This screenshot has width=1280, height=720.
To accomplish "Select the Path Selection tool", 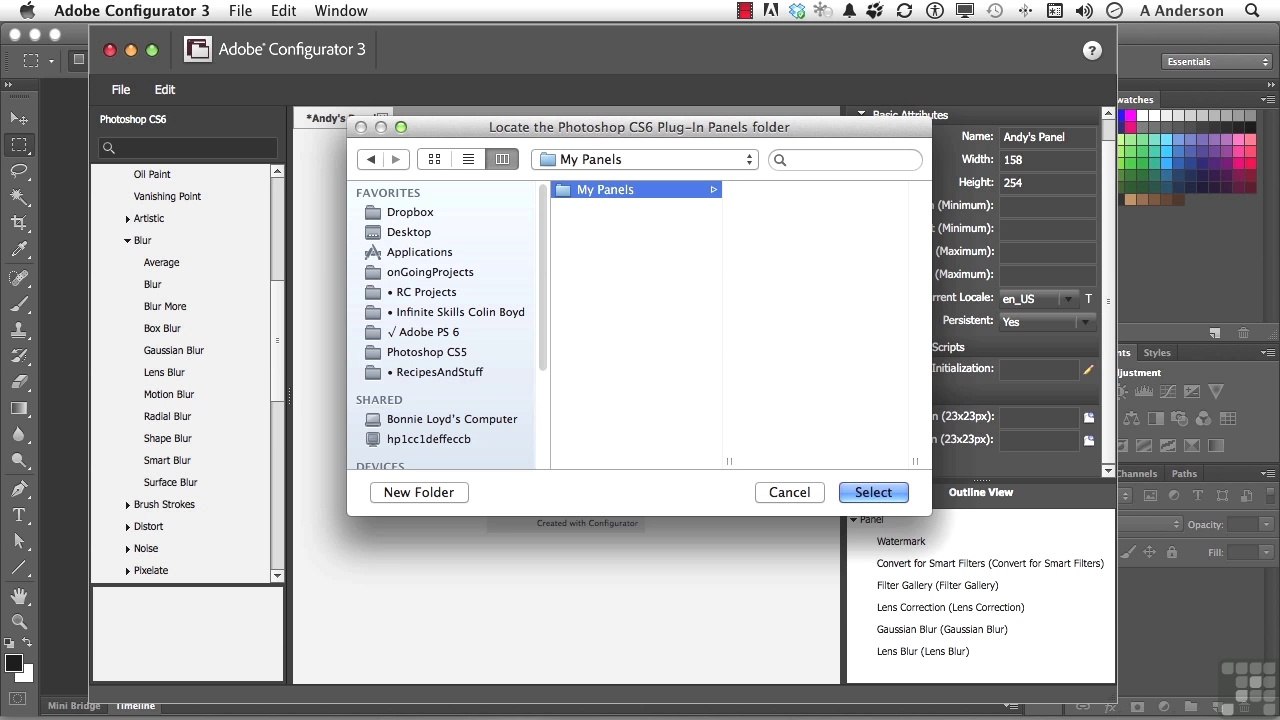I will (19, 541).
